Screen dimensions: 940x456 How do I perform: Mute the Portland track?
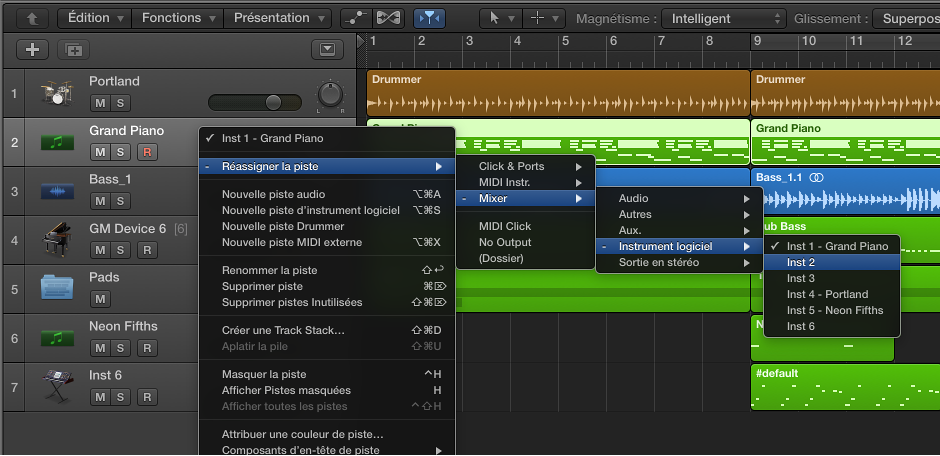[x=100, y=103]
